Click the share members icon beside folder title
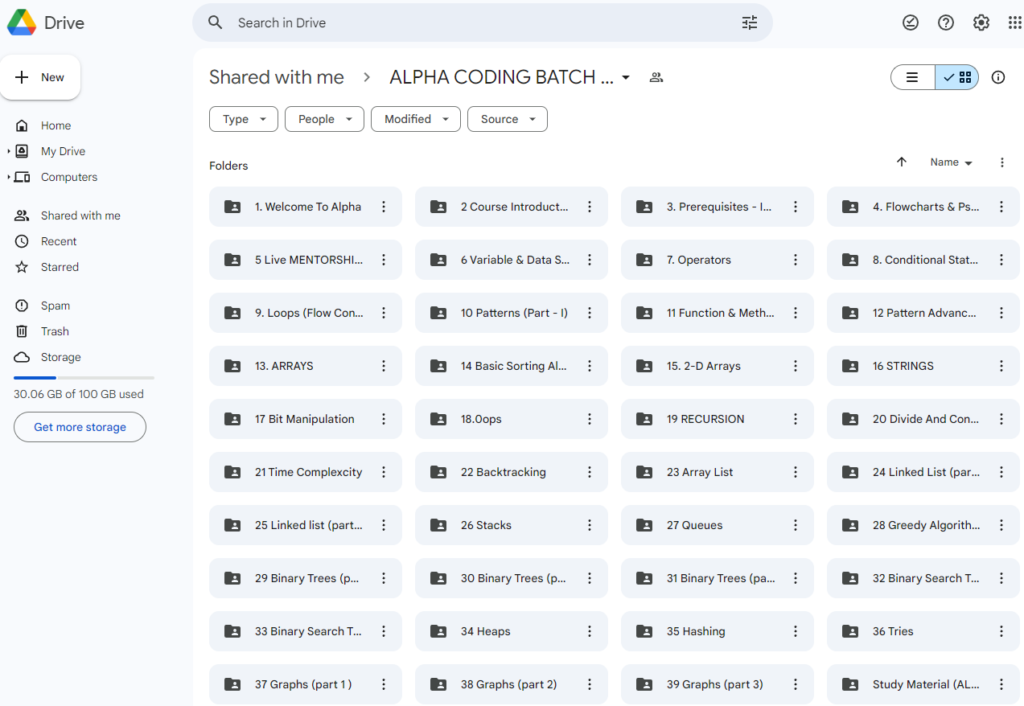Screen dimensions: 1024x706 (x=656, y=77)
